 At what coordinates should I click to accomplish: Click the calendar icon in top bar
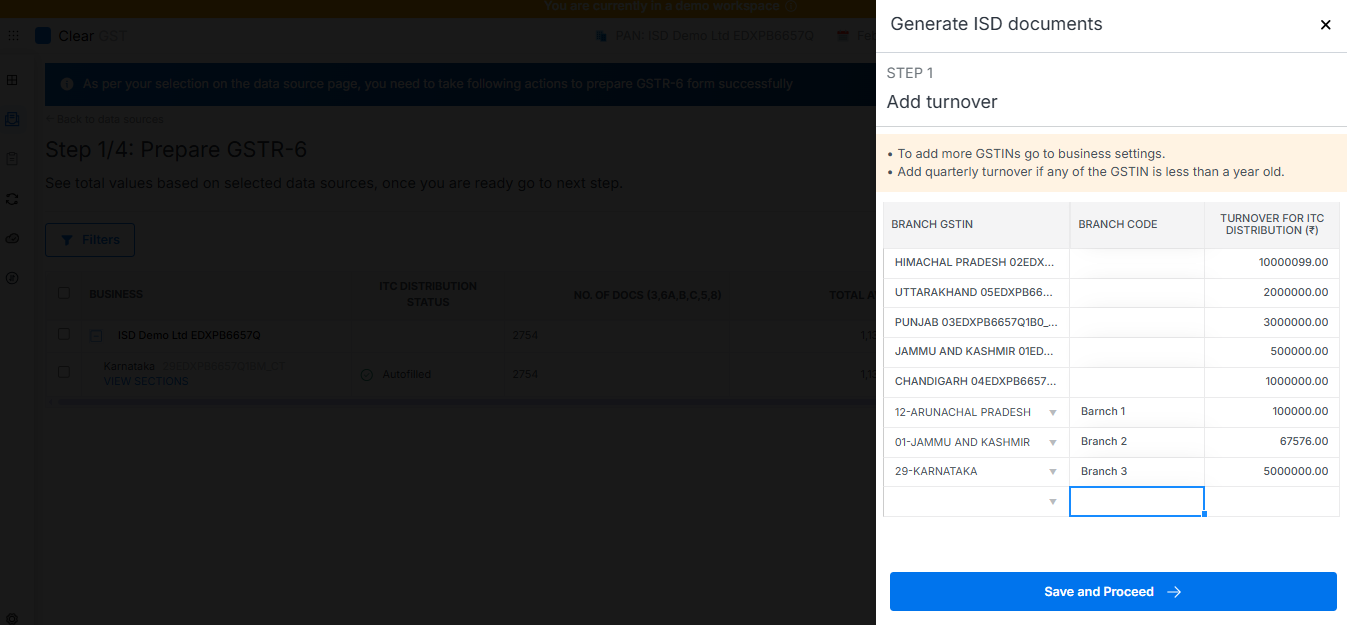843,36
